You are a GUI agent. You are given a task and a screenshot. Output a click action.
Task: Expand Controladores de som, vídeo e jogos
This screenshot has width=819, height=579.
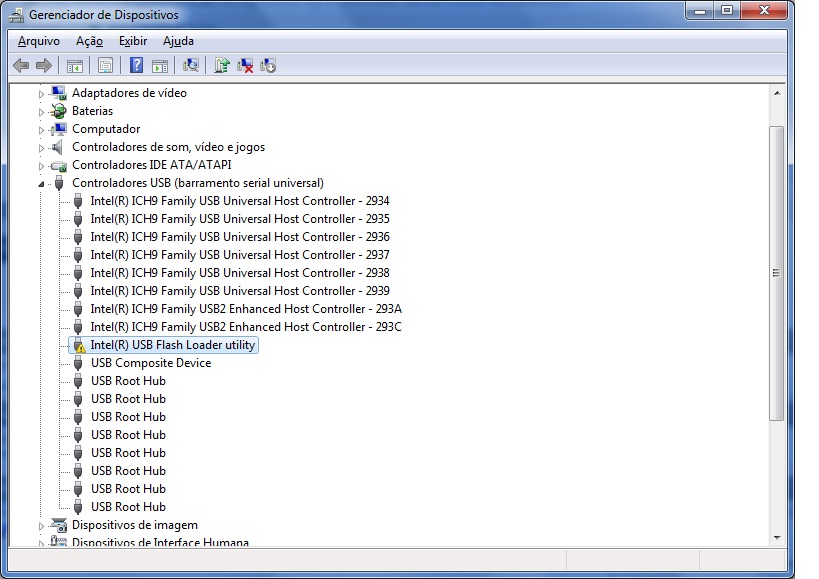(x=41, y=148)
